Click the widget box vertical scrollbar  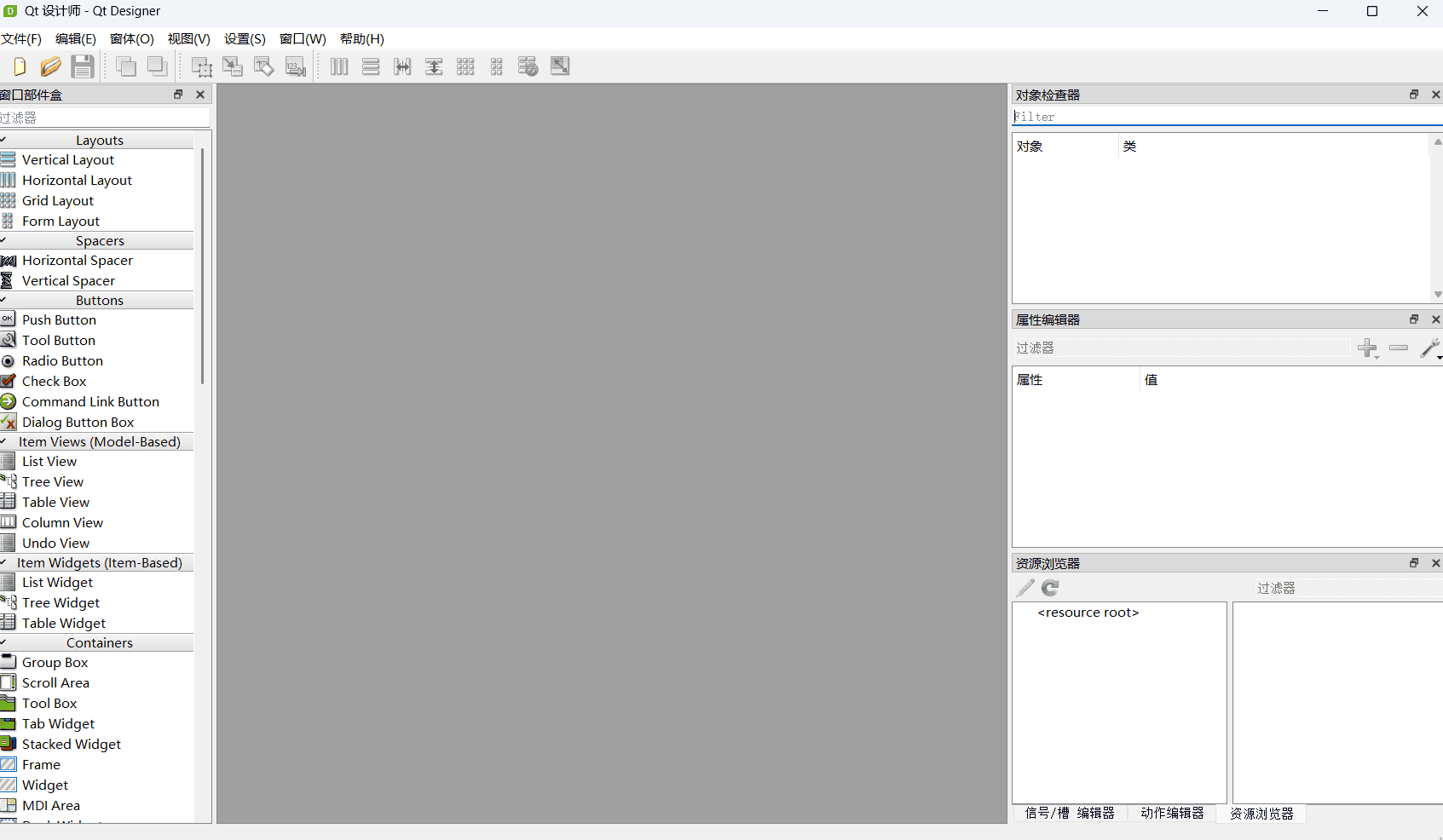coord(203,266)
